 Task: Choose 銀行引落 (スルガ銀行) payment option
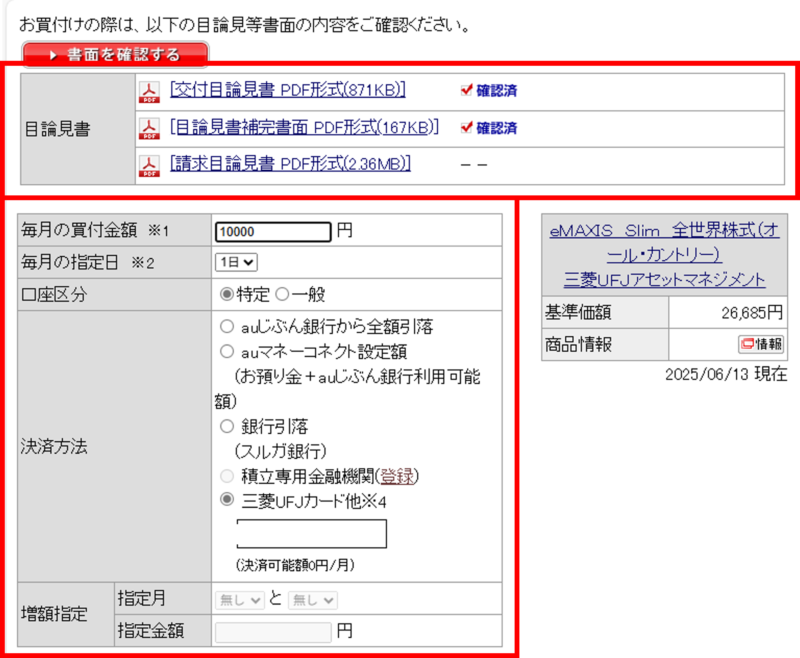(x=227, y=426)
